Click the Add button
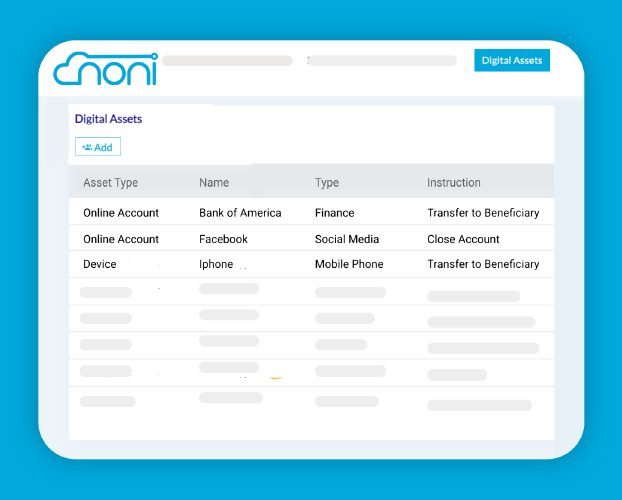This screenshot has width=622, height=500. coord(98,147)
